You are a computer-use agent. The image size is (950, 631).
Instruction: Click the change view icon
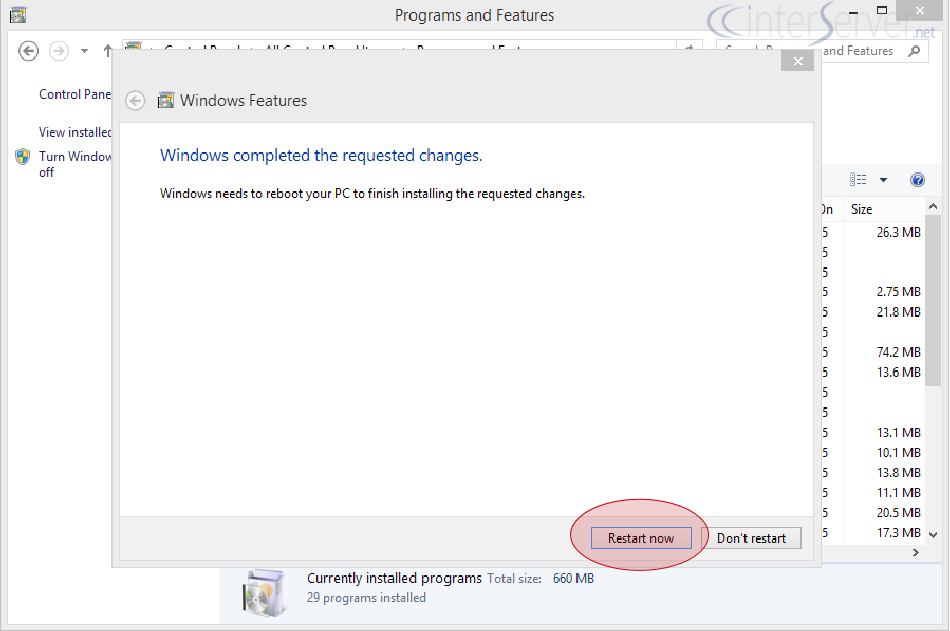click(857, 179)
